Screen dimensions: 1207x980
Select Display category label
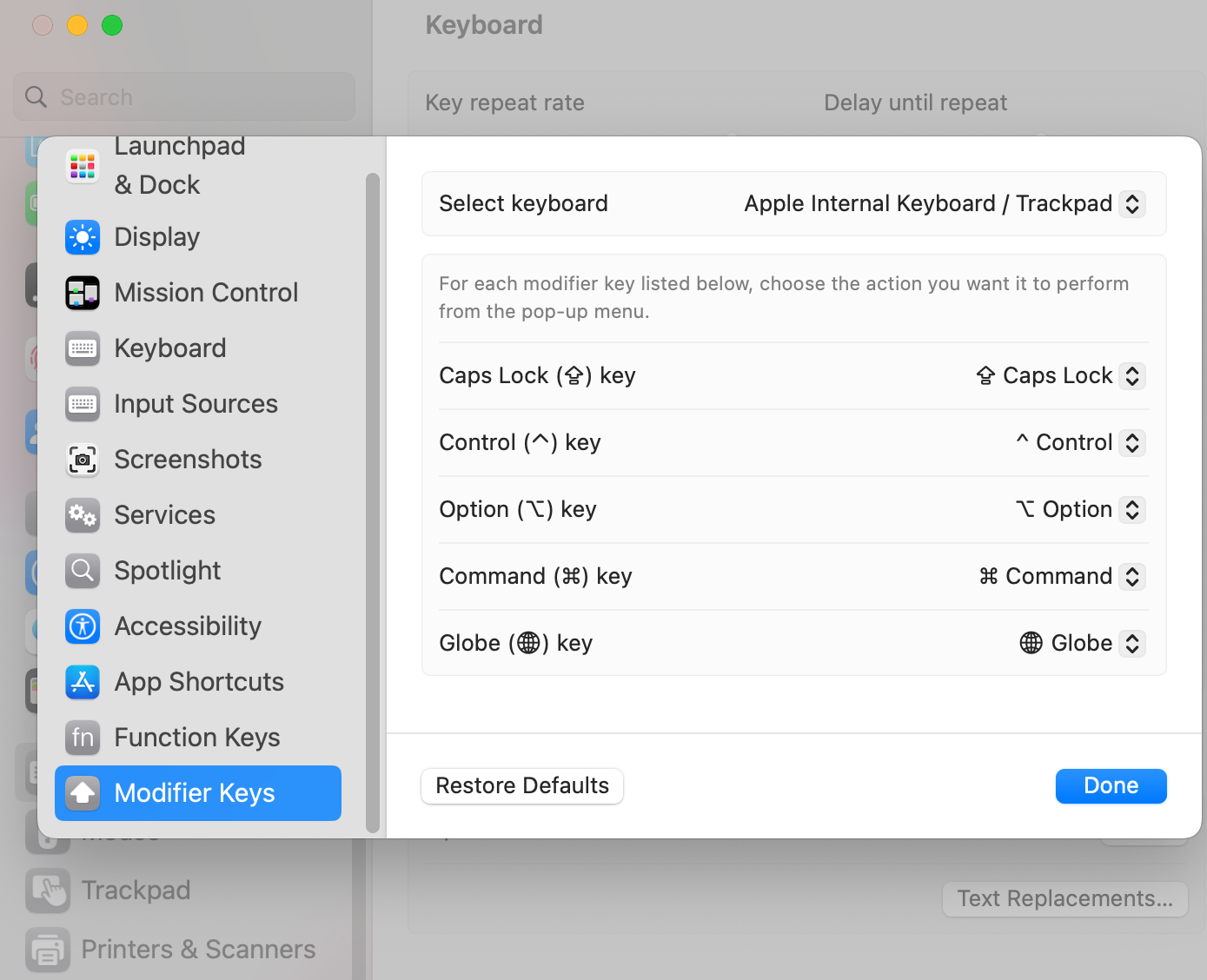pyautogui.click(x=157, y=237)
